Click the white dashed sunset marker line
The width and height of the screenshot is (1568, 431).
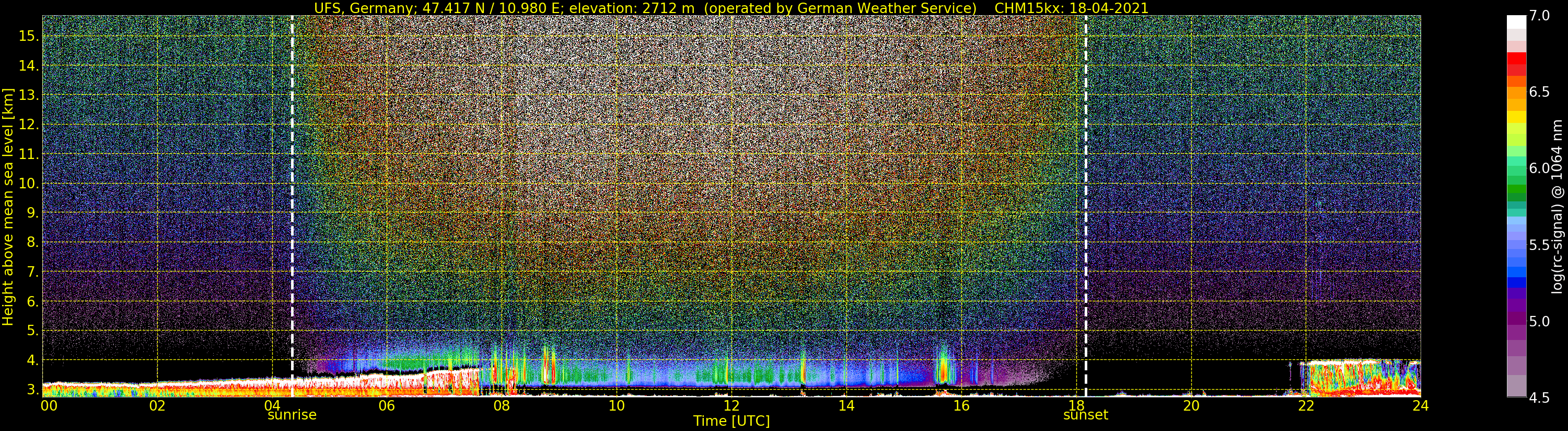pos(1085,206)
